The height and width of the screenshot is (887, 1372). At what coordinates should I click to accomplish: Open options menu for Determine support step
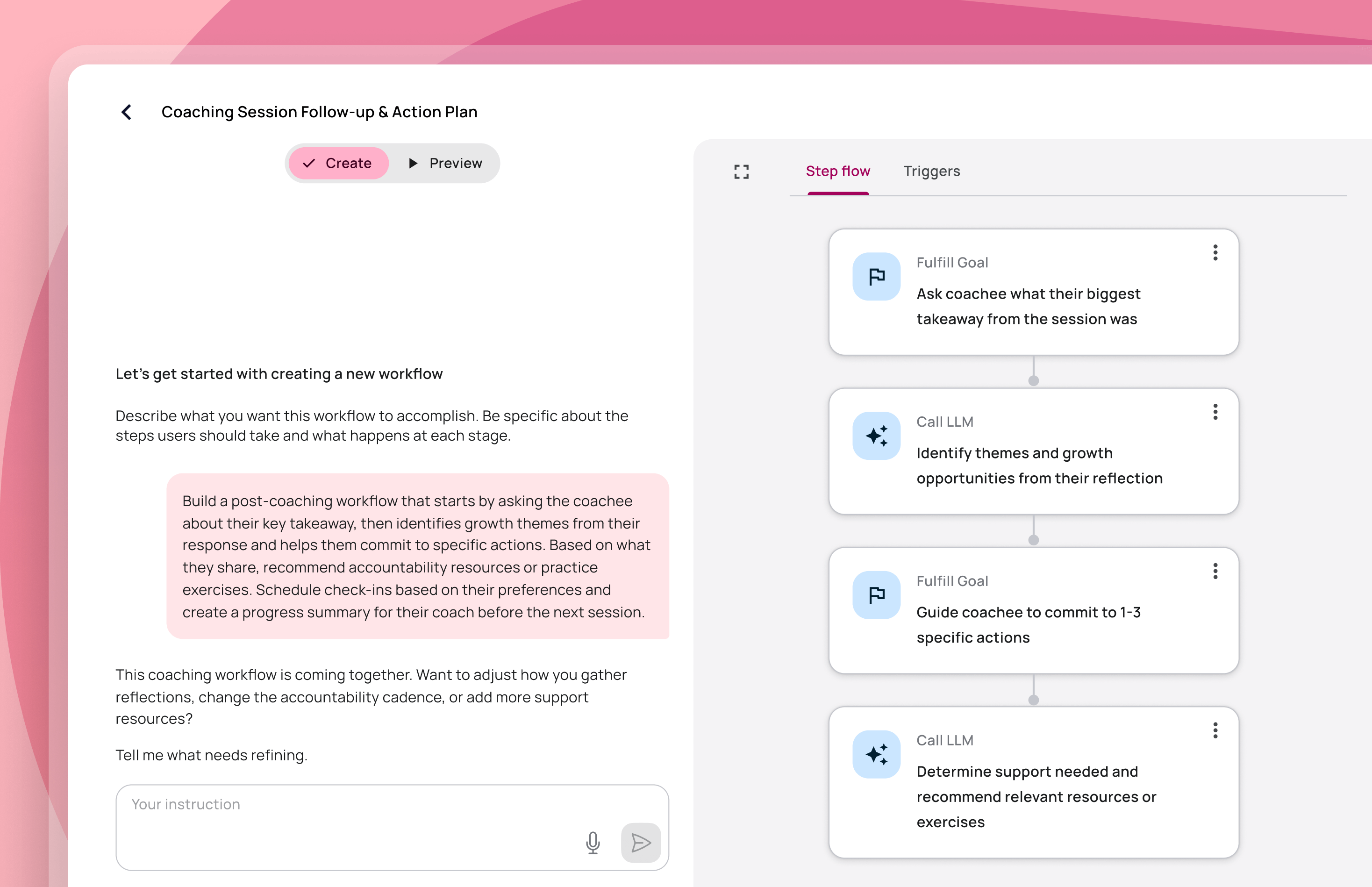click(x=1215, y=730)
